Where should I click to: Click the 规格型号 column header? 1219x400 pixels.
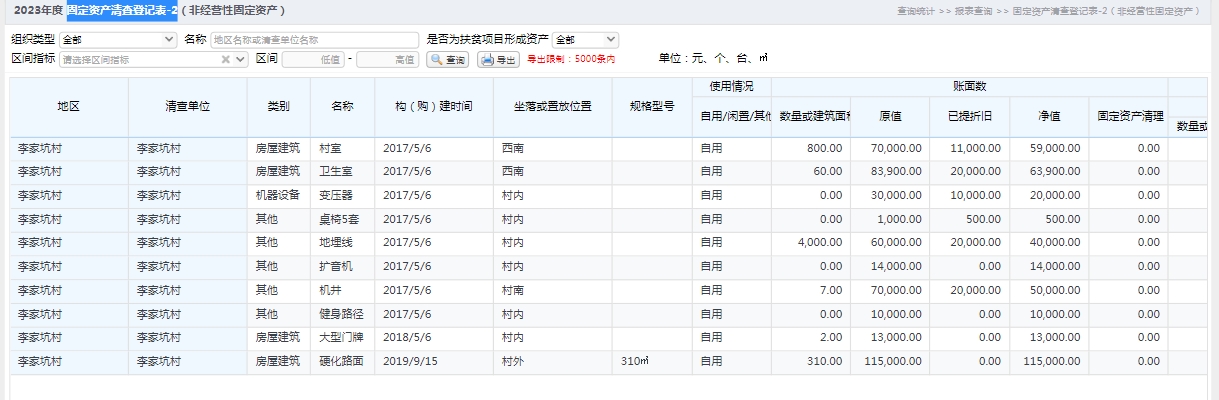click(x=652, y=106)
